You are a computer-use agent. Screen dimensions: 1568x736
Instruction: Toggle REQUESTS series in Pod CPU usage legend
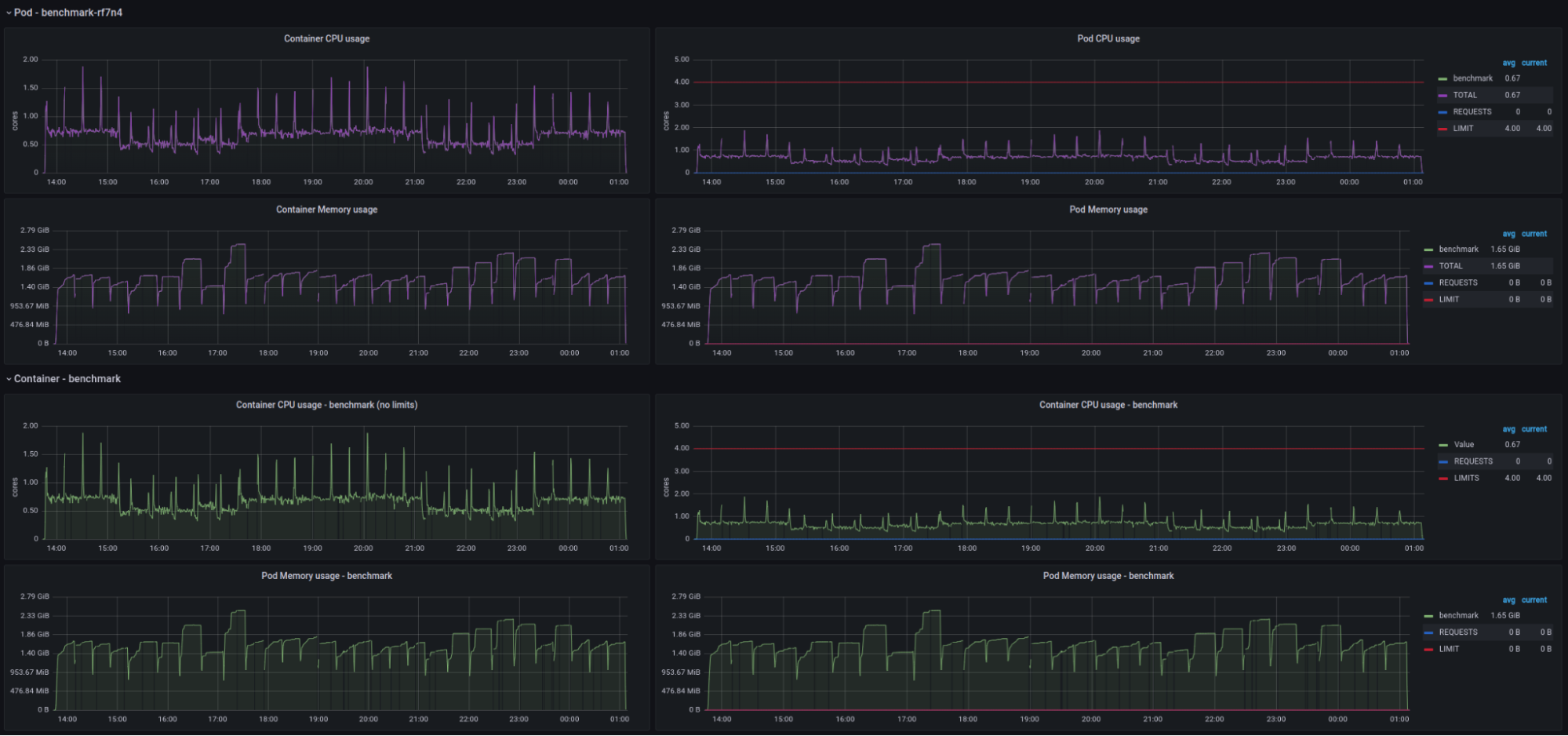pyautogui.click(x=1472, y=112)
